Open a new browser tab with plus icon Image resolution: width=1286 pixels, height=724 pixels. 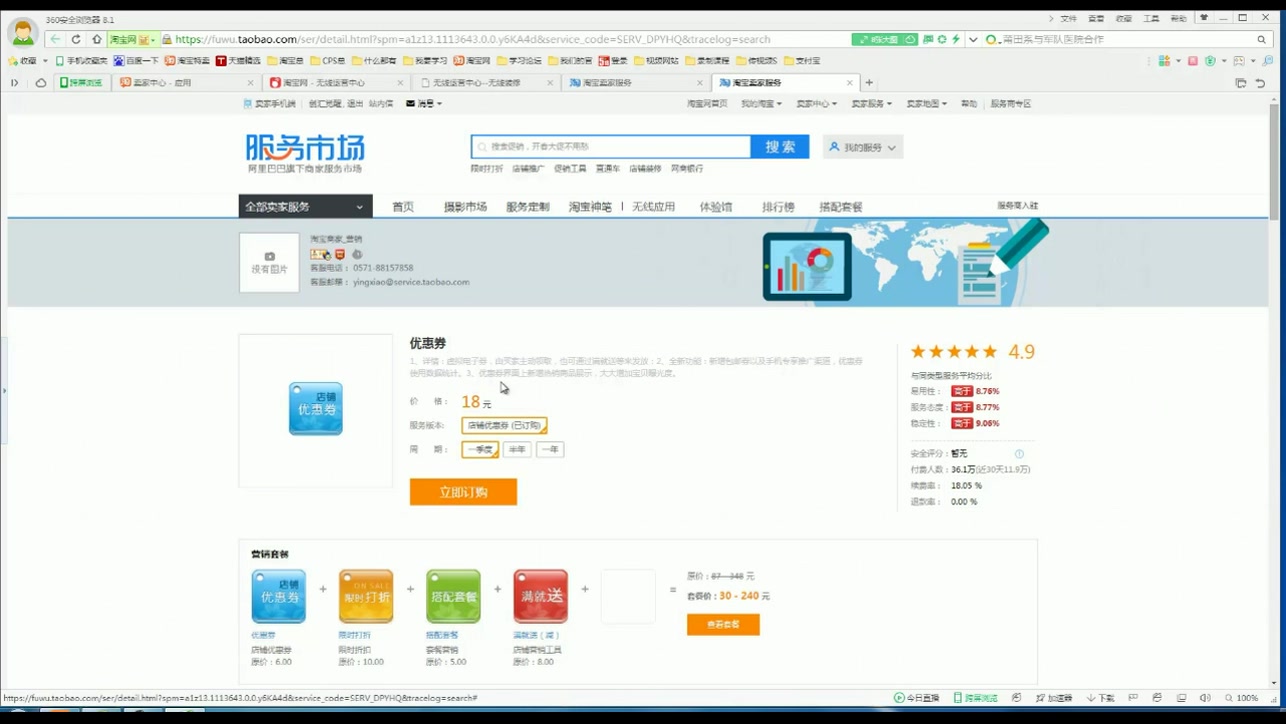pos(869,82)
